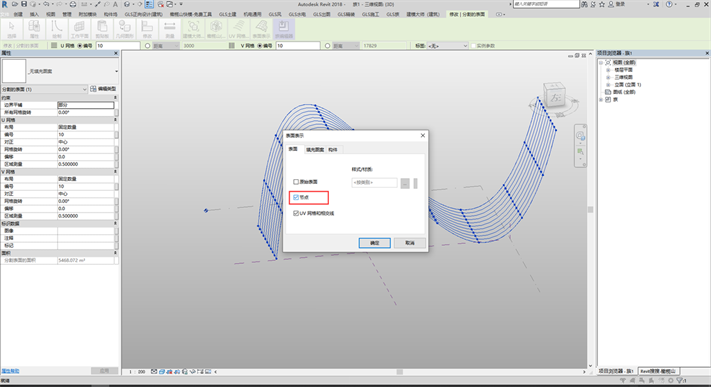Click the 测量 measure ribbon icon
The image size is (711, 387).
point(170,29)
